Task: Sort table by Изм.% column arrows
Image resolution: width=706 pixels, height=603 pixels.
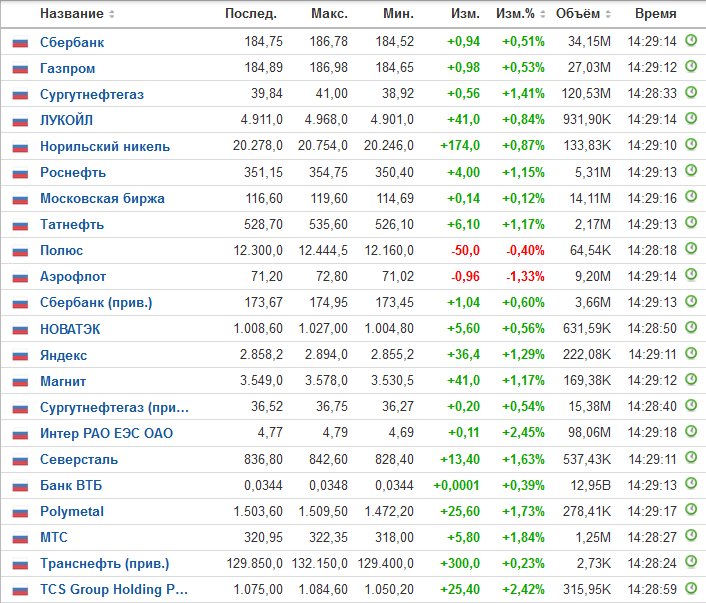Action: (x=543, y=14)
